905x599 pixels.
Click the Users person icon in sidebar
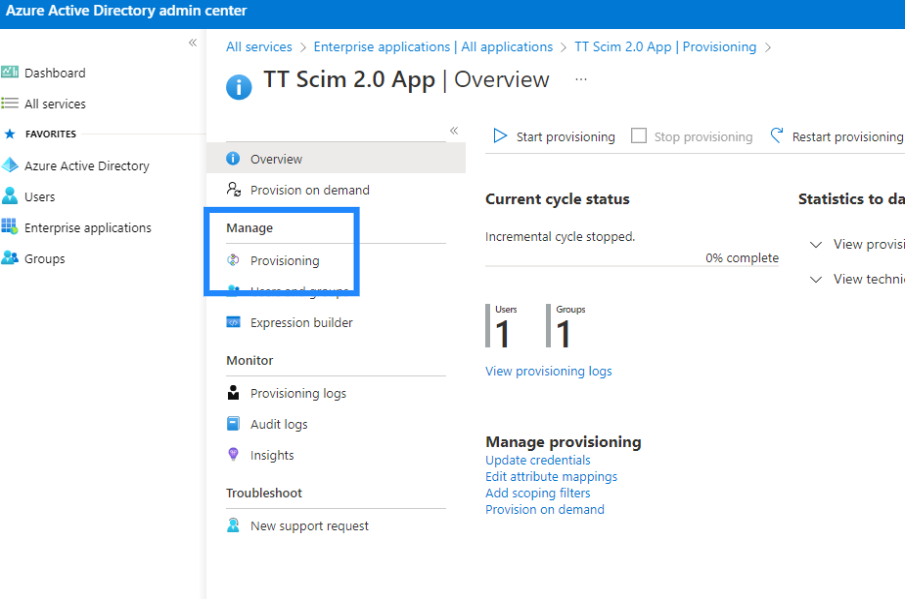click(10, 196)
